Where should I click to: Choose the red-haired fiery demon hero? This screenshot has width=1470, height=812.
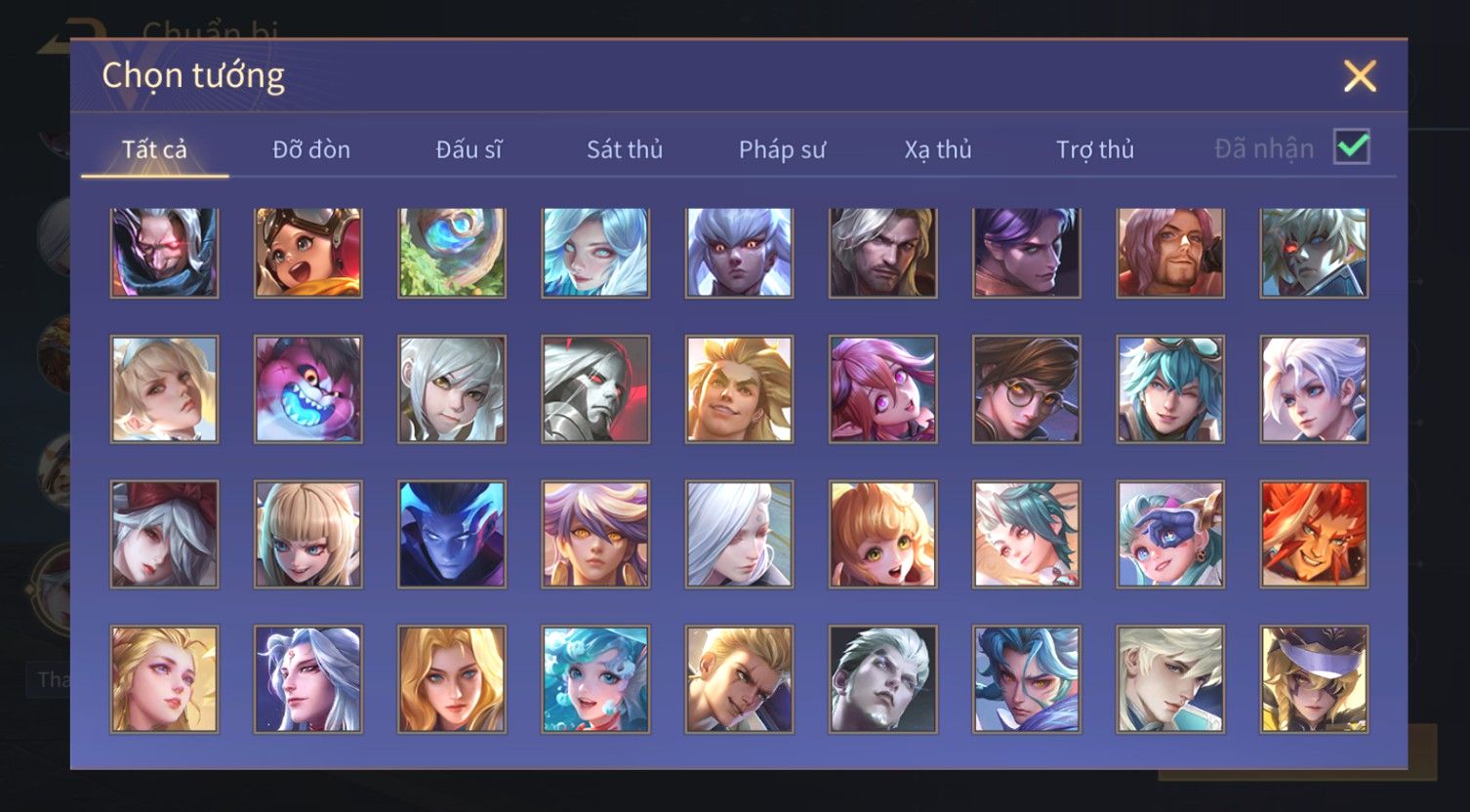1314,534
